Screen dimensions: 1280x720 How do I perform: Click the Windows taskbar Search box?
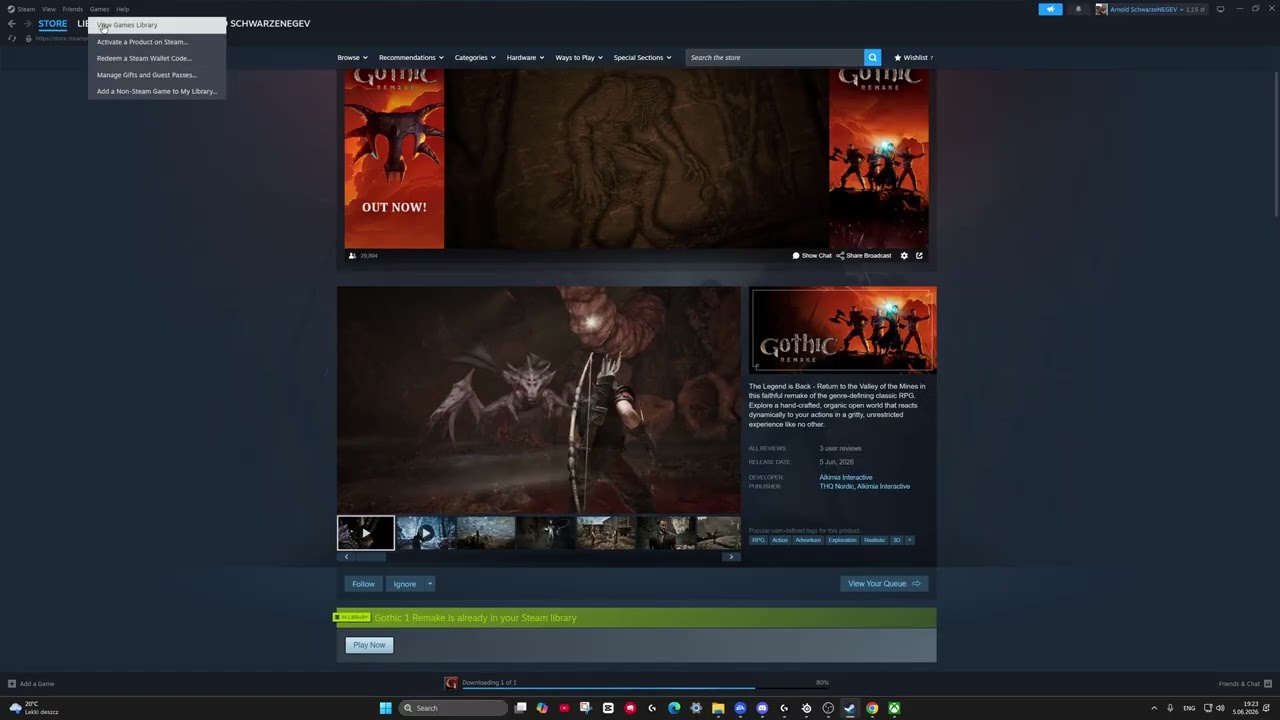click(453, 708)
